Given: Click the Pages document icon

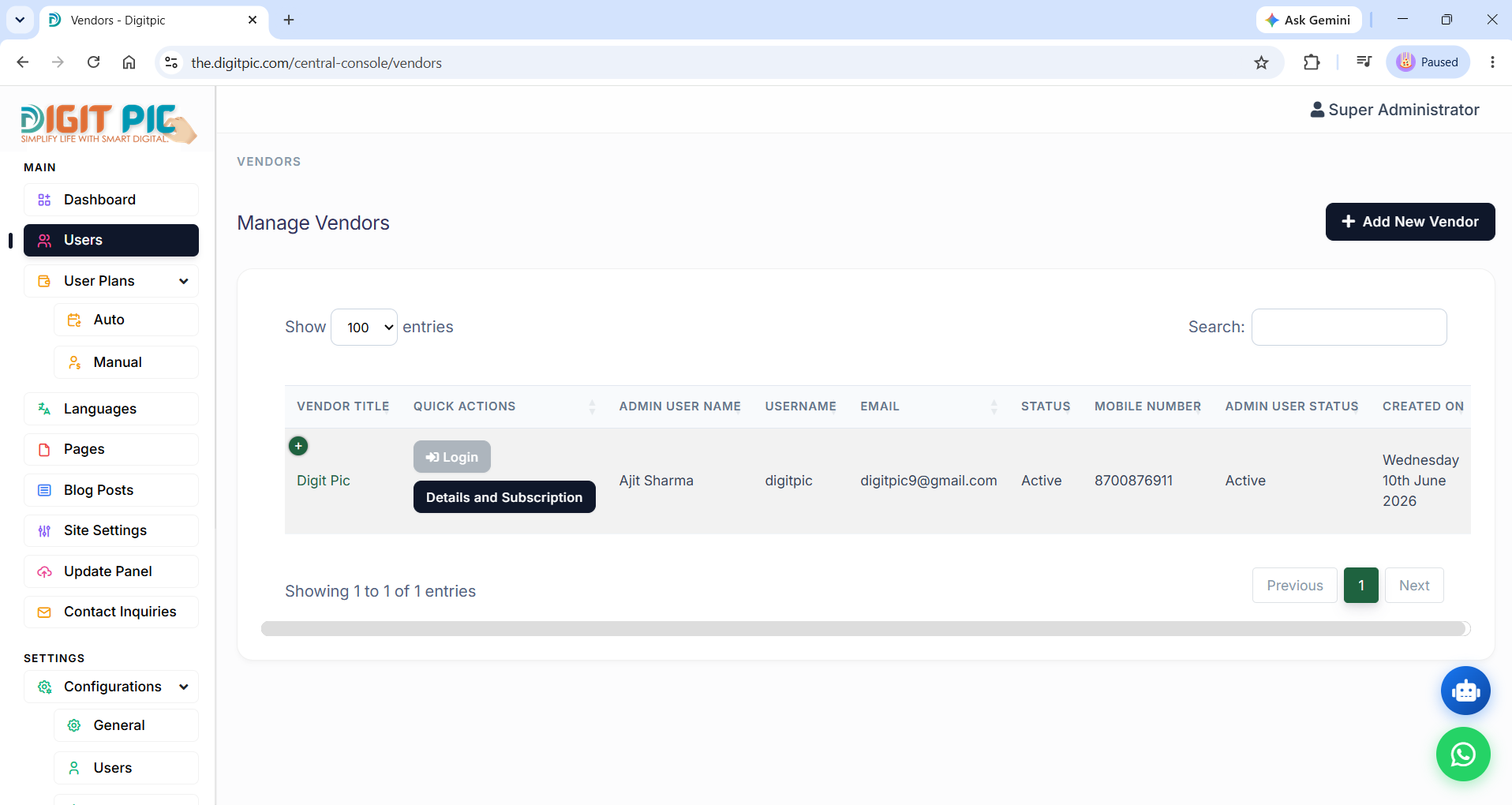Looking at the screenshot, I should 44,449.
